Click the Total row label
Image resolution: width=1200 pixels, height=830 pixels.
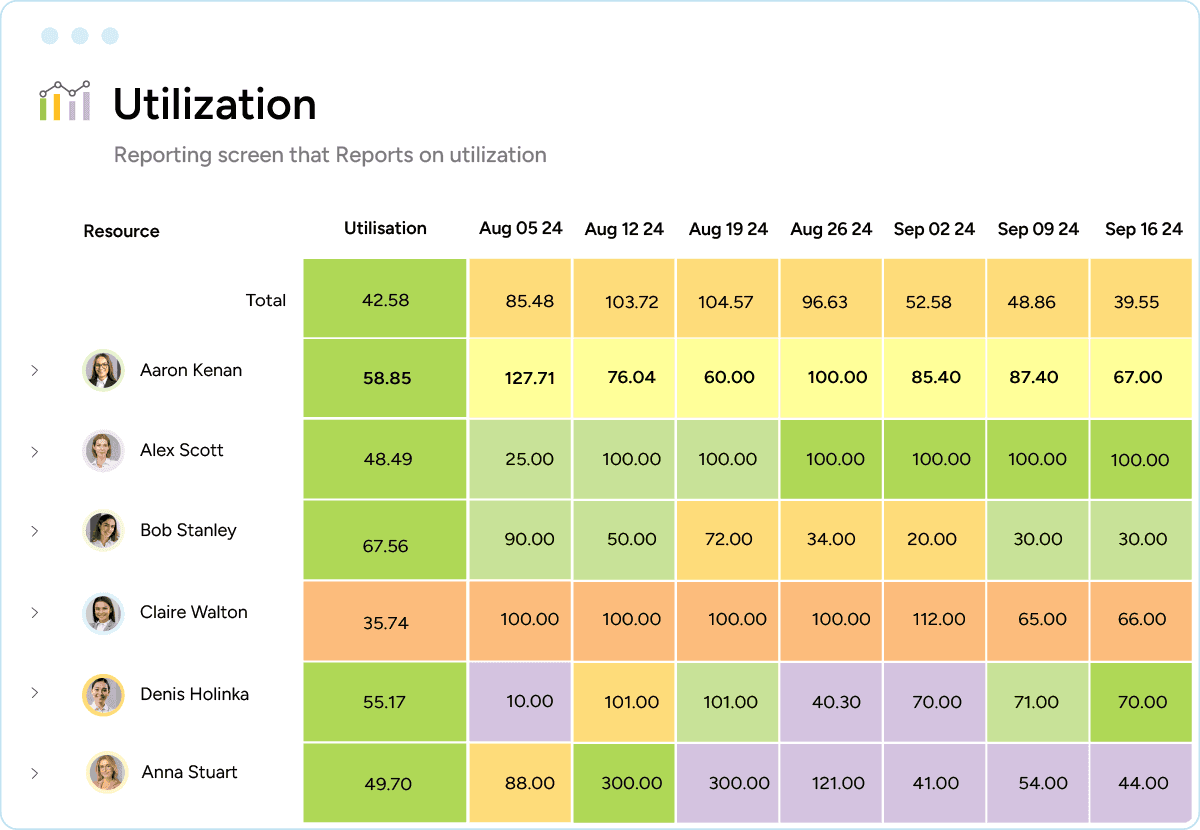[x=266, y=299]
